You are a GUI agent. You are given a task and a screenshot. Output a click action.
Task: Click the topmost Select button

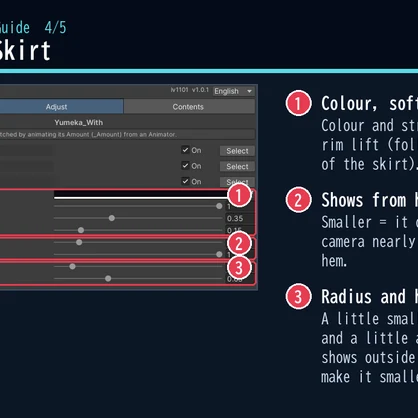(237, 151)
